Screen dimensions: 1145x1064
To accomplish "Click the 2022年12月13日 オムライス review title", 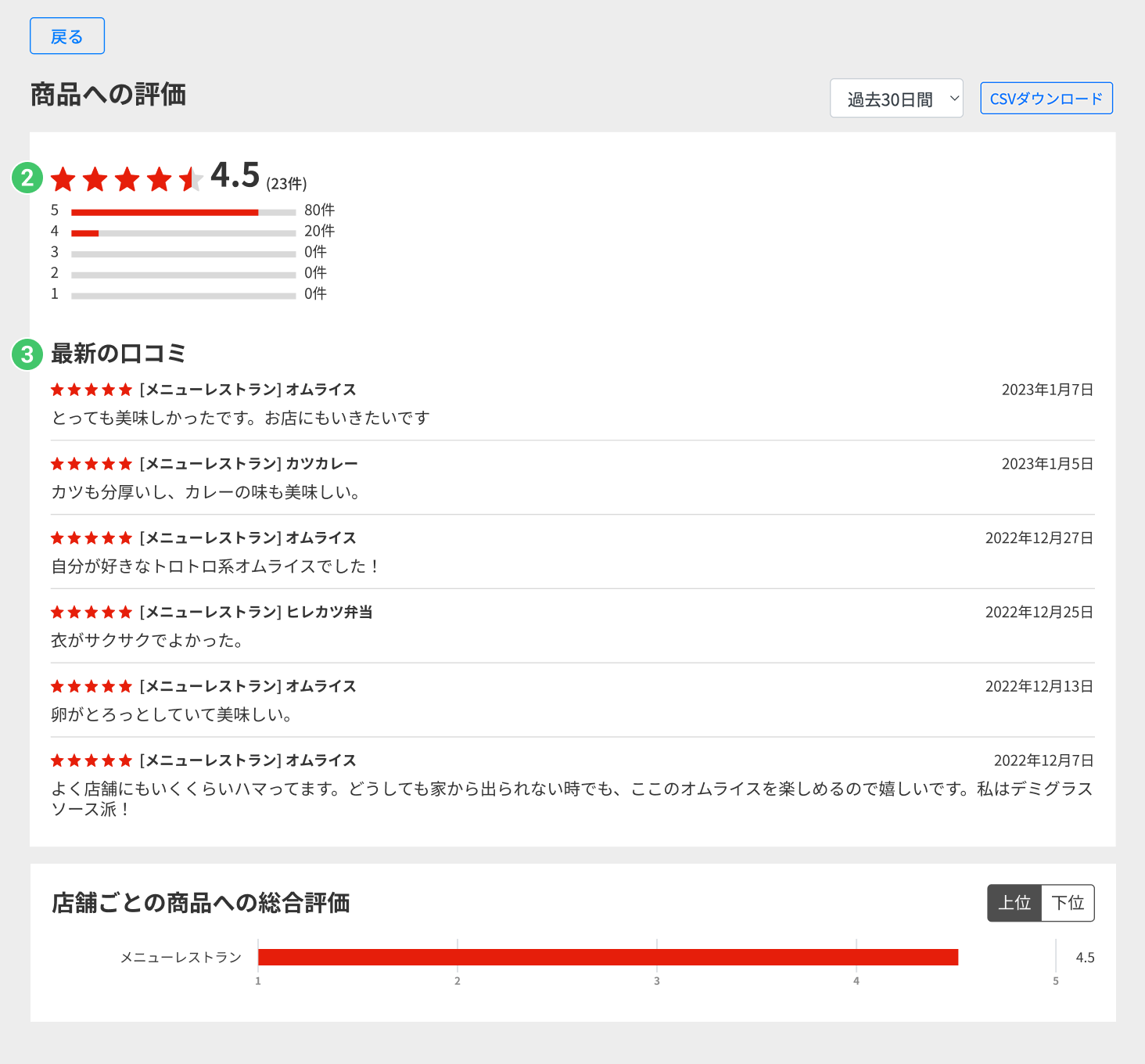I will click(x=248, y=686).
